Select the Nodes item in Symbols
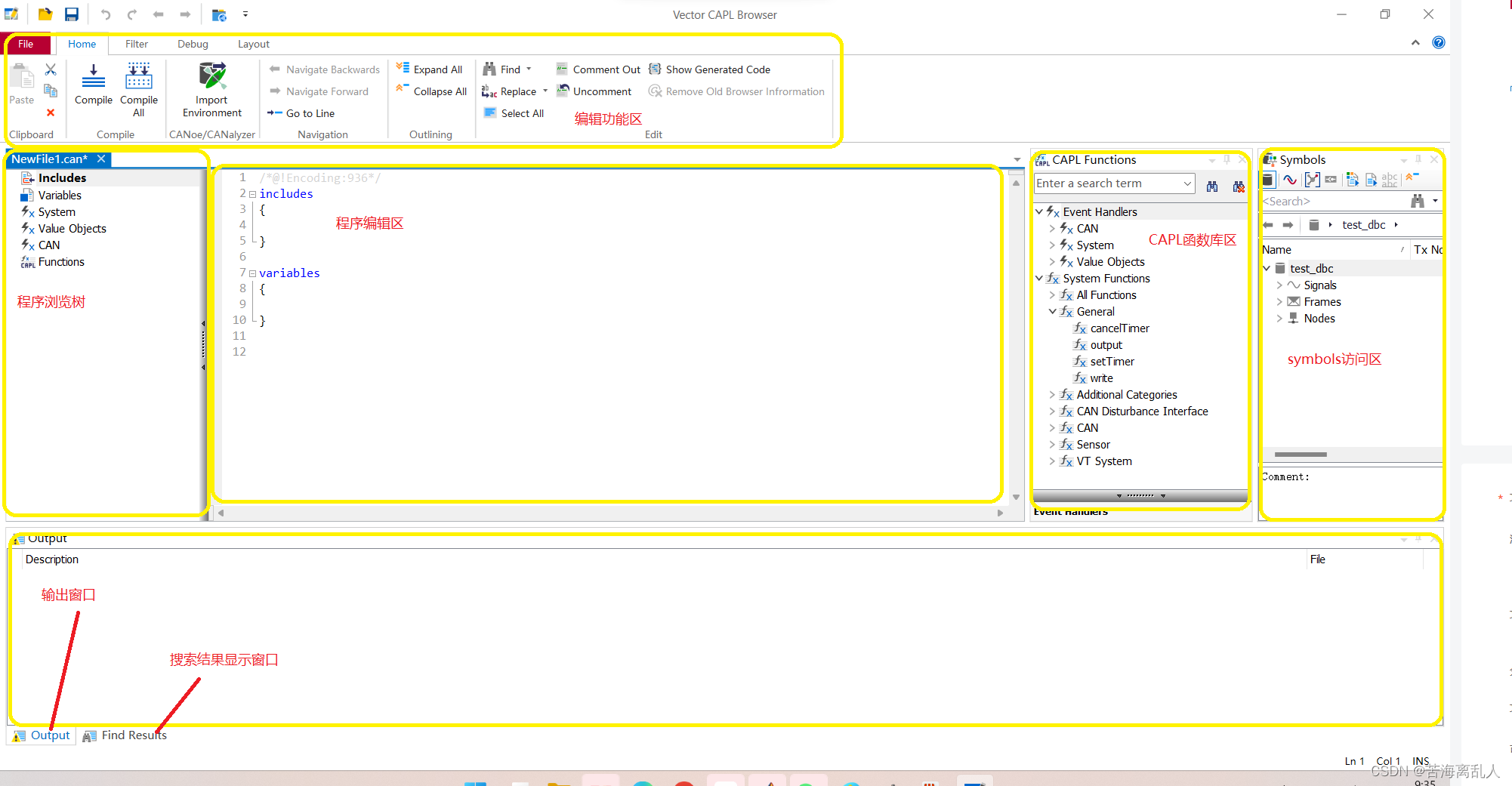1512x786 pixels. point(1319,318)
